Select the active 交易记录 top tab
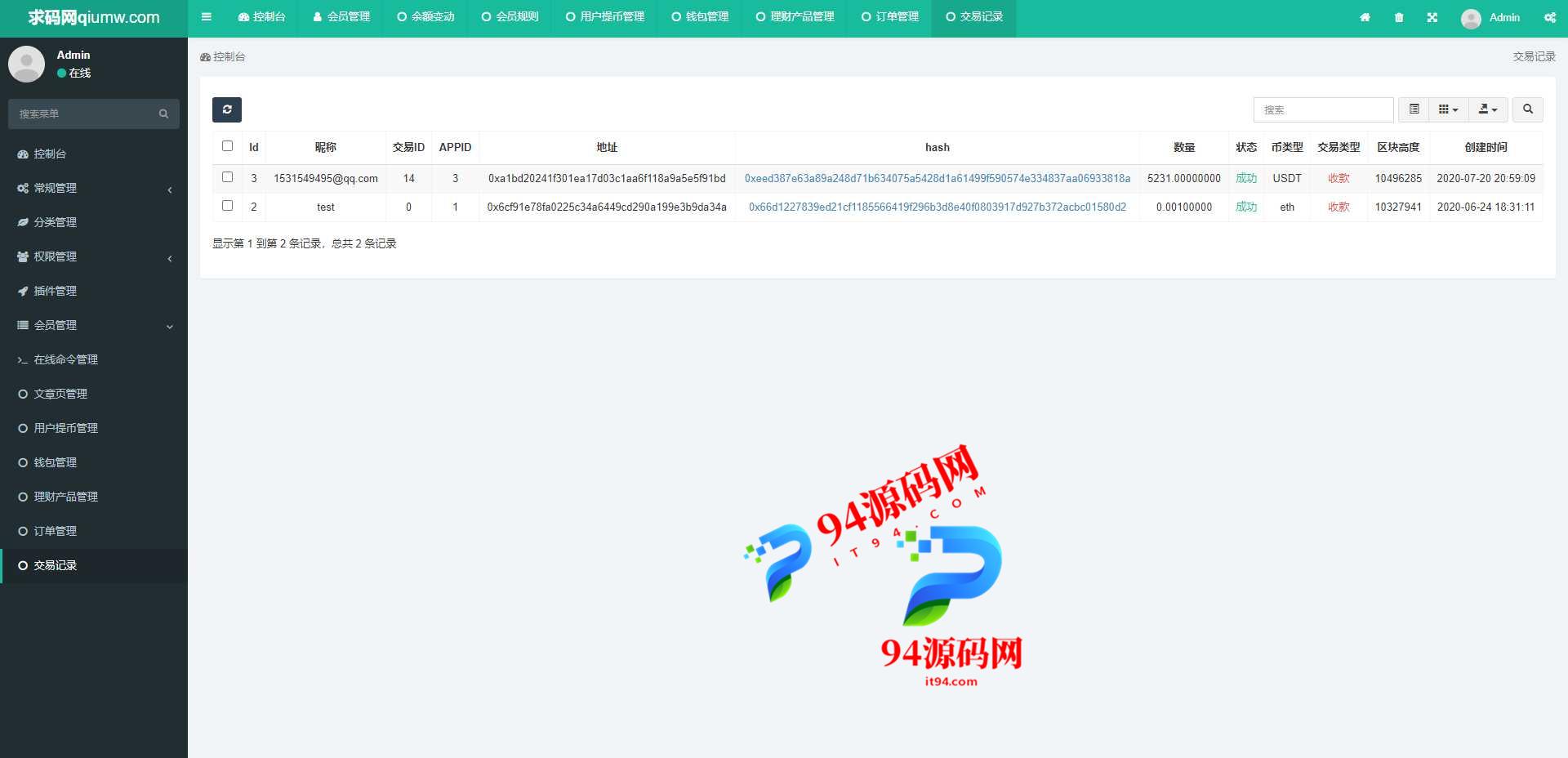The height and width of the screenshot is (758, 1568). point(974,17)
